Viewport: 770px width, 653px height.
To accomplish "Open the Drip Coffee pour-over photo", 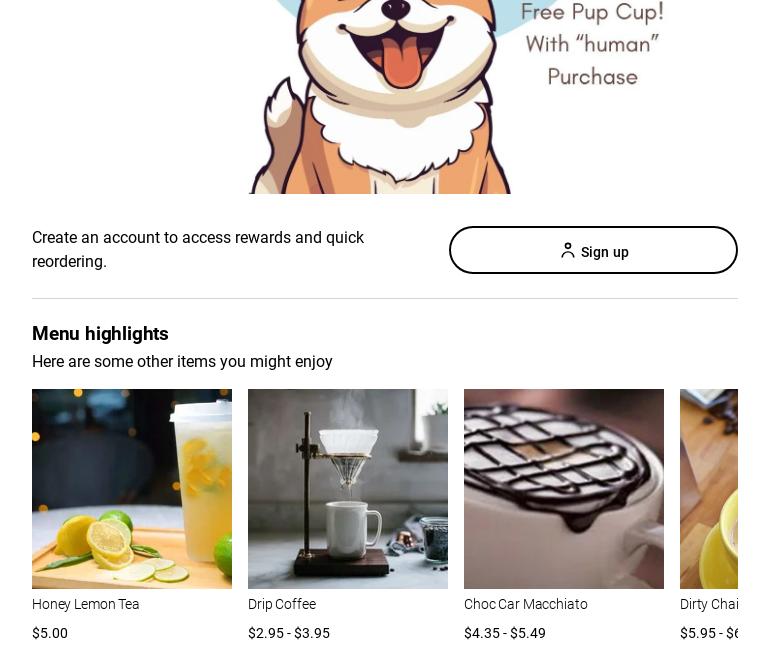I will click(348, 489).
